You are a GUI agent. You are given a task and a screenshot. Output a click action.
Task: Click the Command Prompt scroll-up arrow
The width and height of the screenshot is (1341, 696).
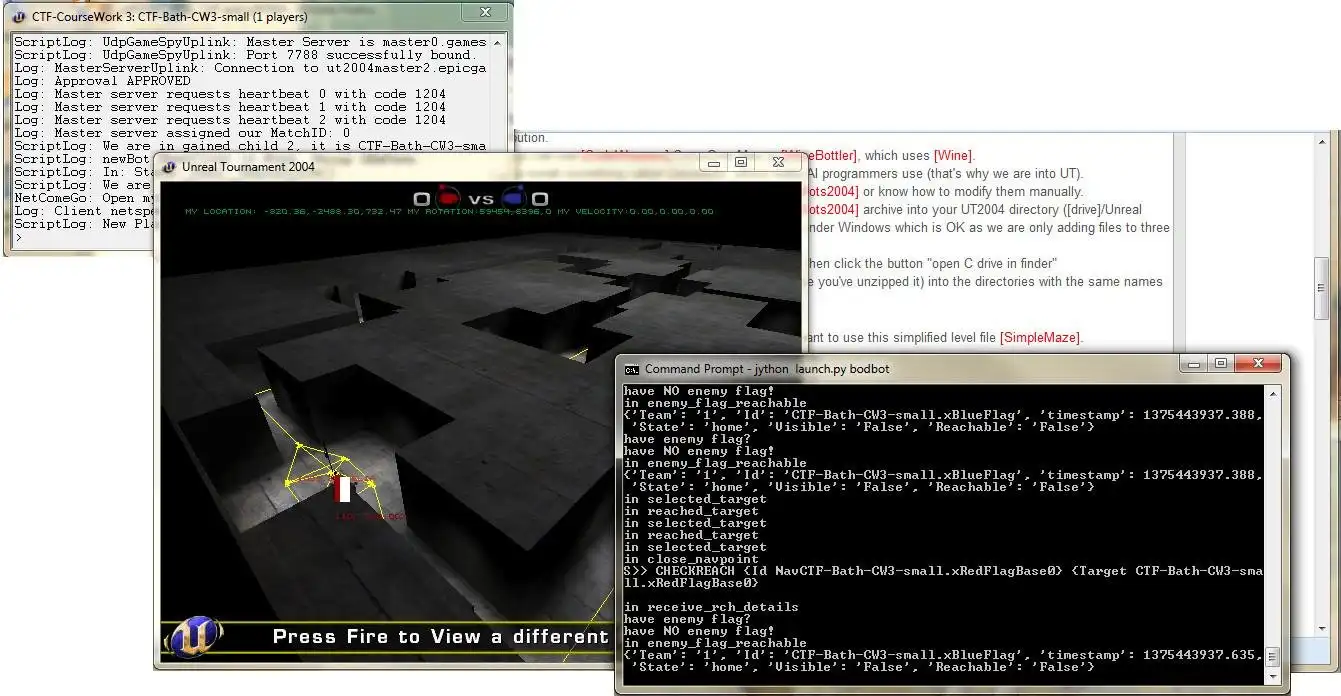point(1273,393)
